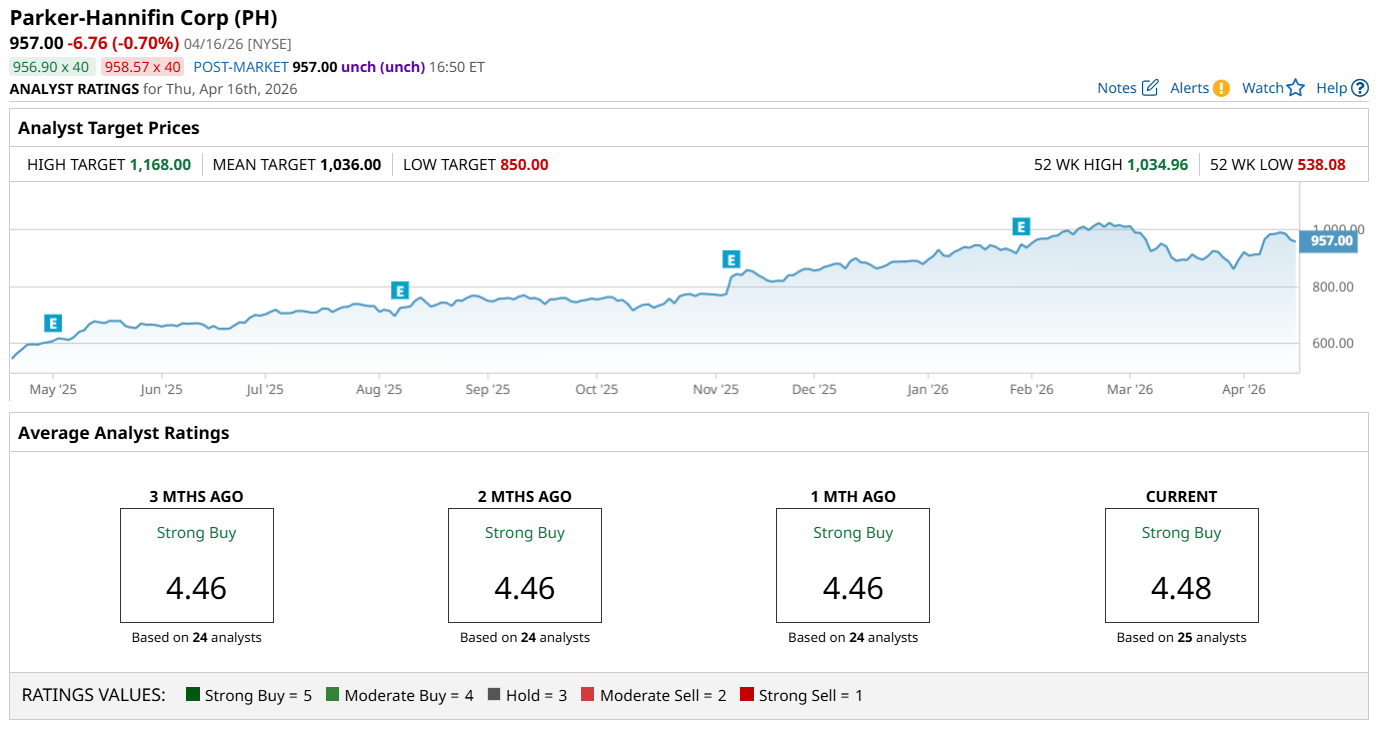This screenshot has height=731, width=1378.
Task: Click the red ask box 958.57 x 40
Action: click(143, 67)
